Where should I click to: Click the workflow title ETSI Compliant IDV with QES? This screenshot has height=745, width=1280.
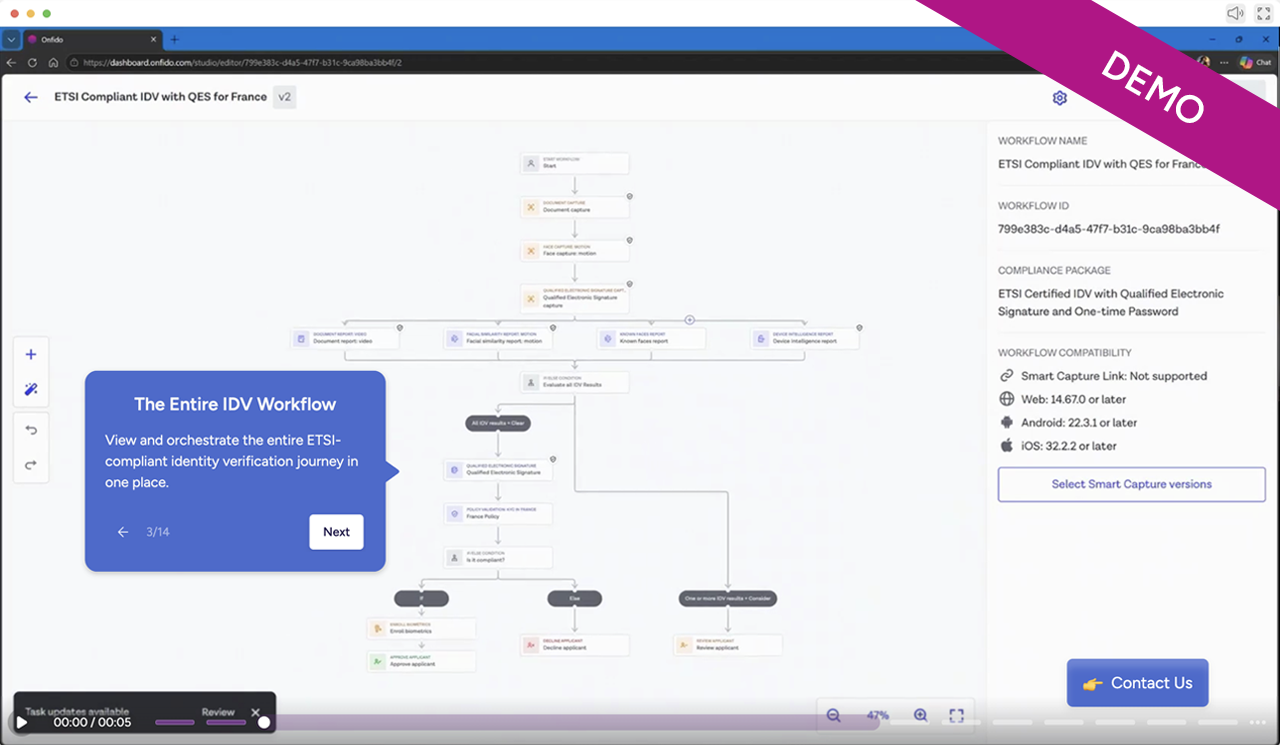click(160, 97)
